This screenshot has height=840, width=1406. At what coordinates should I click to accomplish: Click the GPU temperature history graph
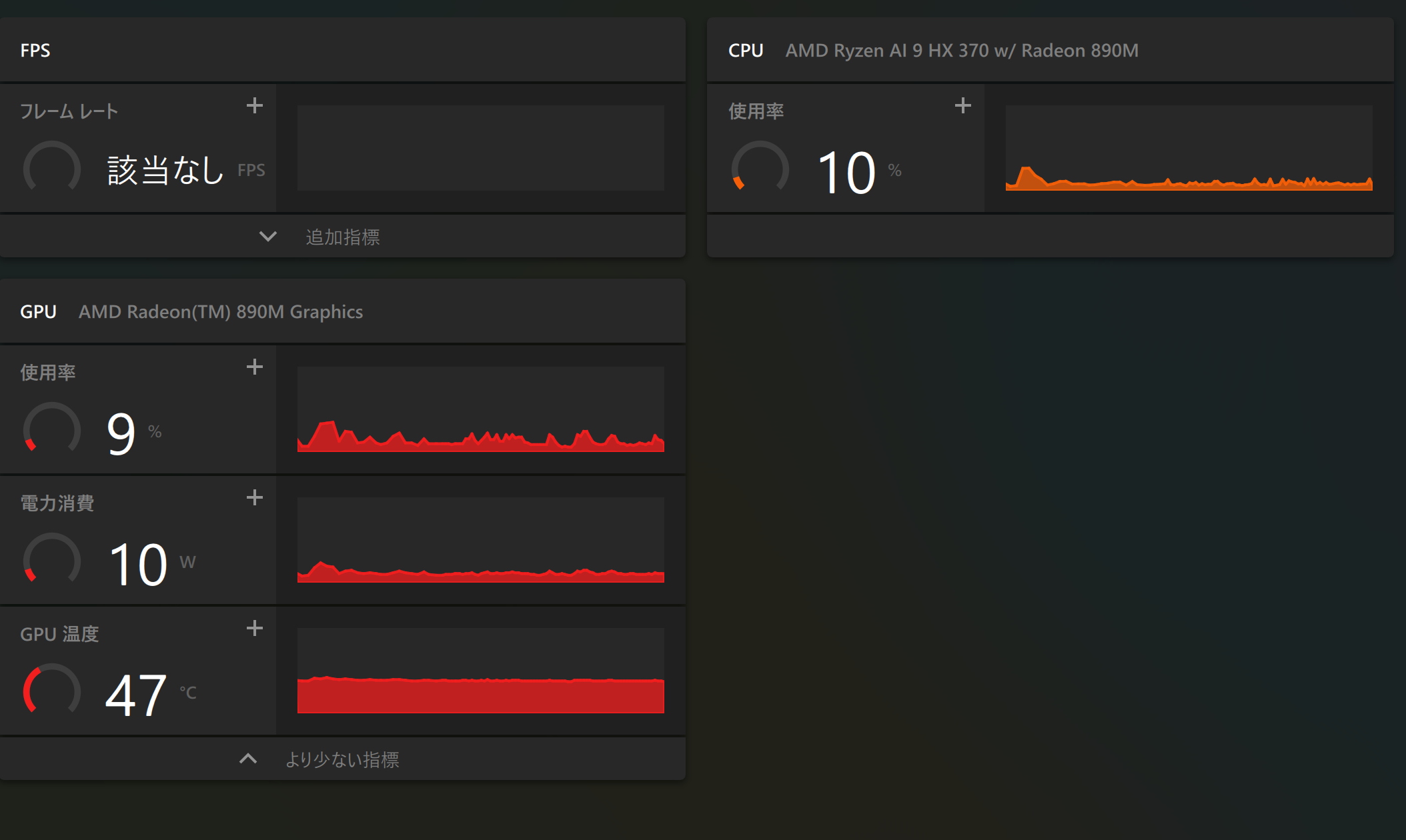[x=480, y=671]
